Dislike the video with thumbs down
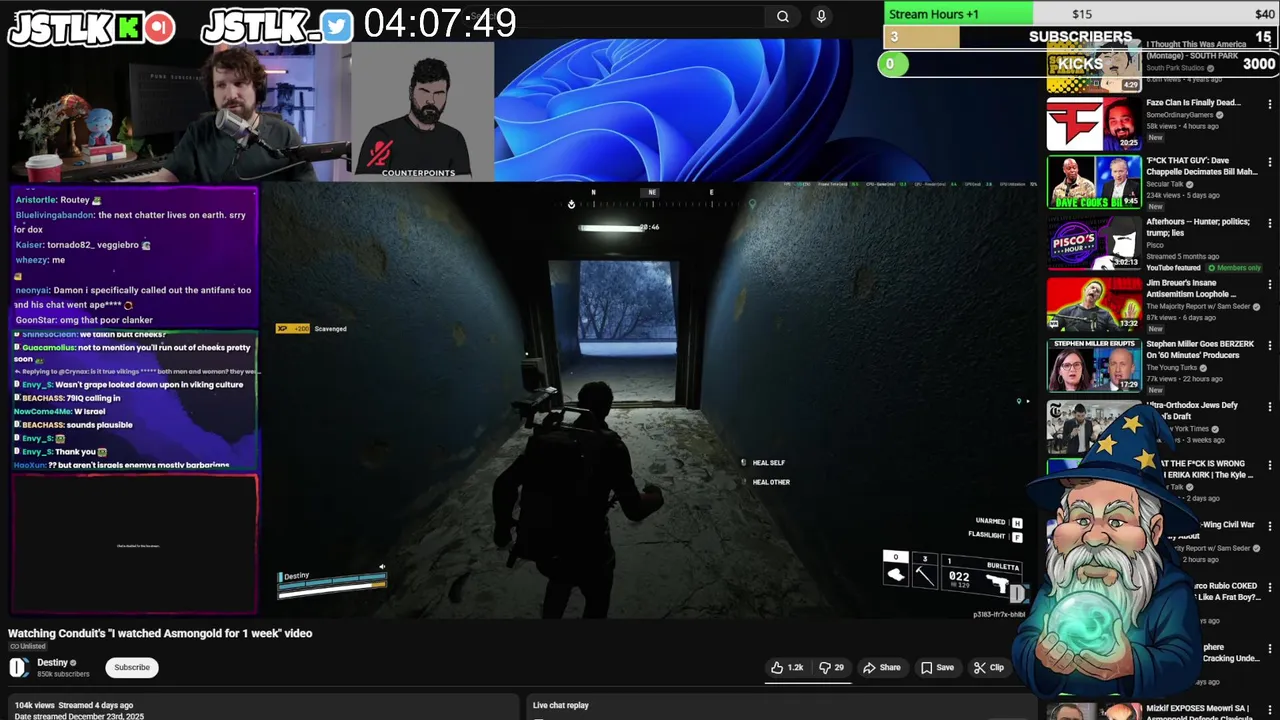Screen dimensions: 1280x720 click(x=832, y=667)
